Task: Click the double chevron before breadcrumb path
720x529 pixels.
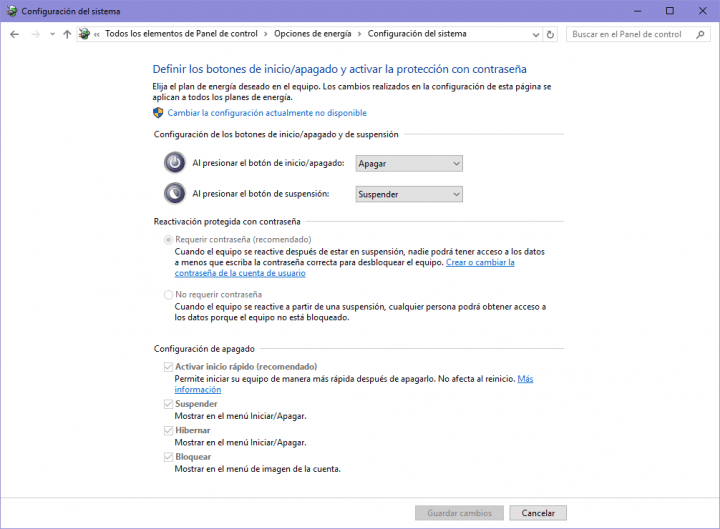Action: 97,34
